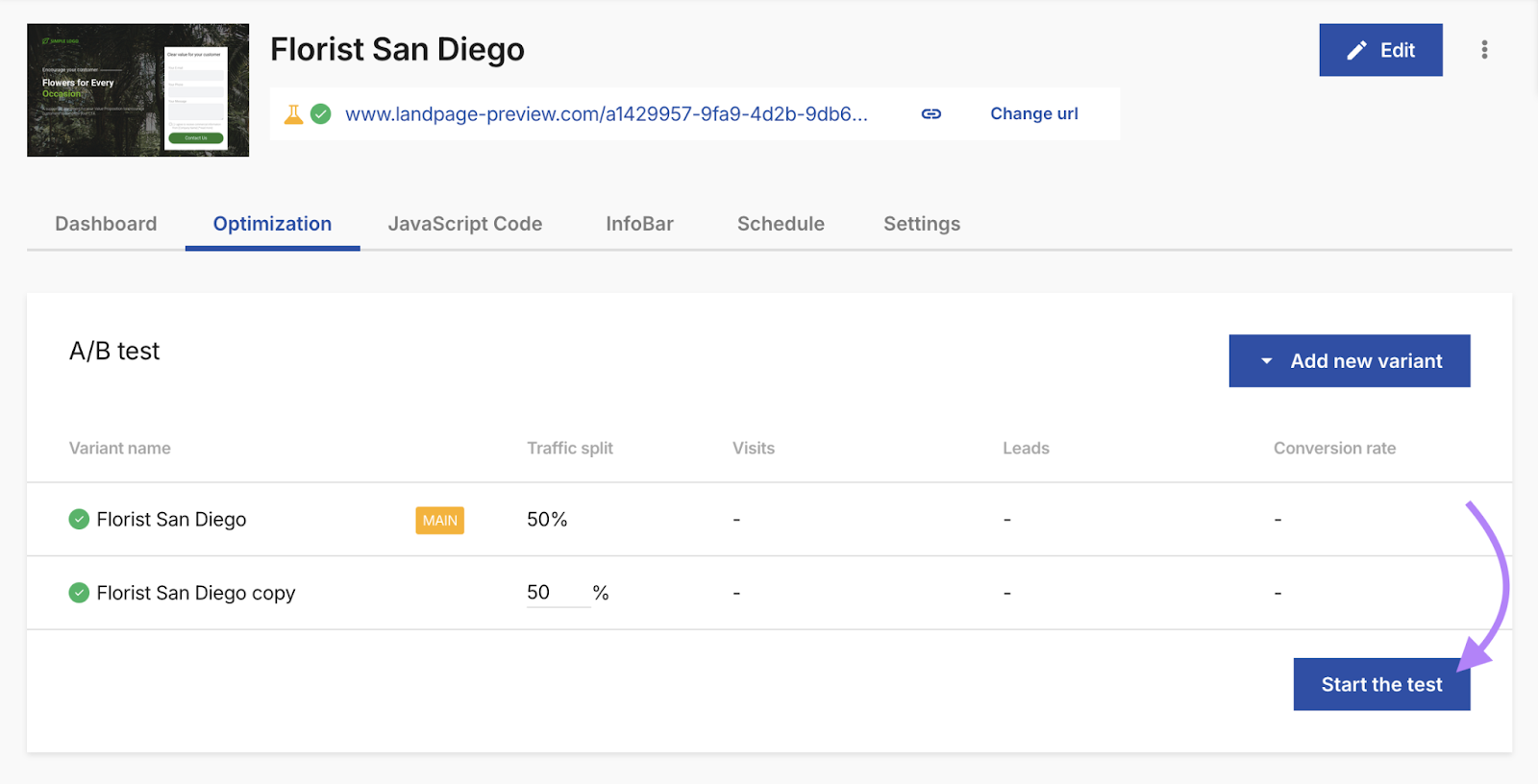
Task: Click the traffic split input for copy variant
Action: click(x=556, y=593)
